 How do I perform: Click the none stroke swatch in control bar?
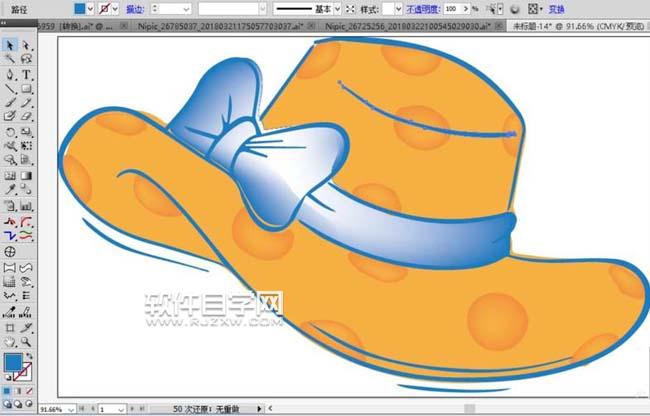click(105, 9)
